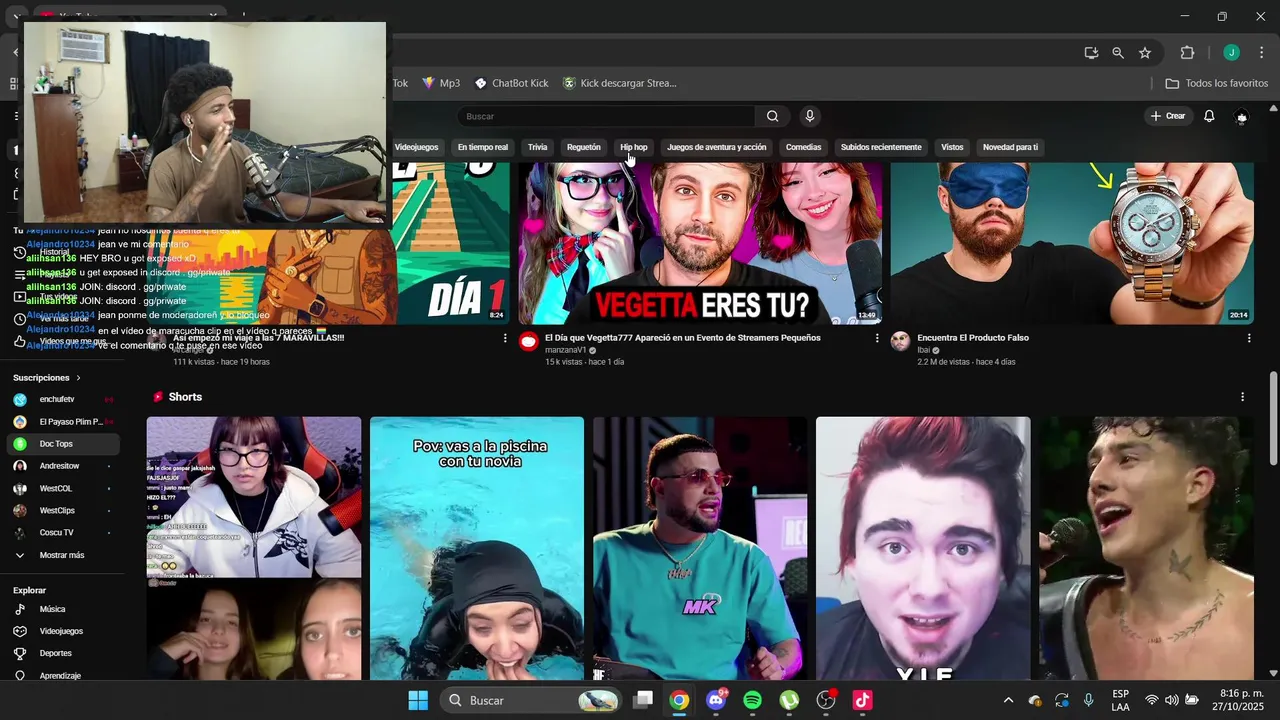Select the Reguetón filter chip
Viewport: 1280px width, 720px height.
coord(584,147)
